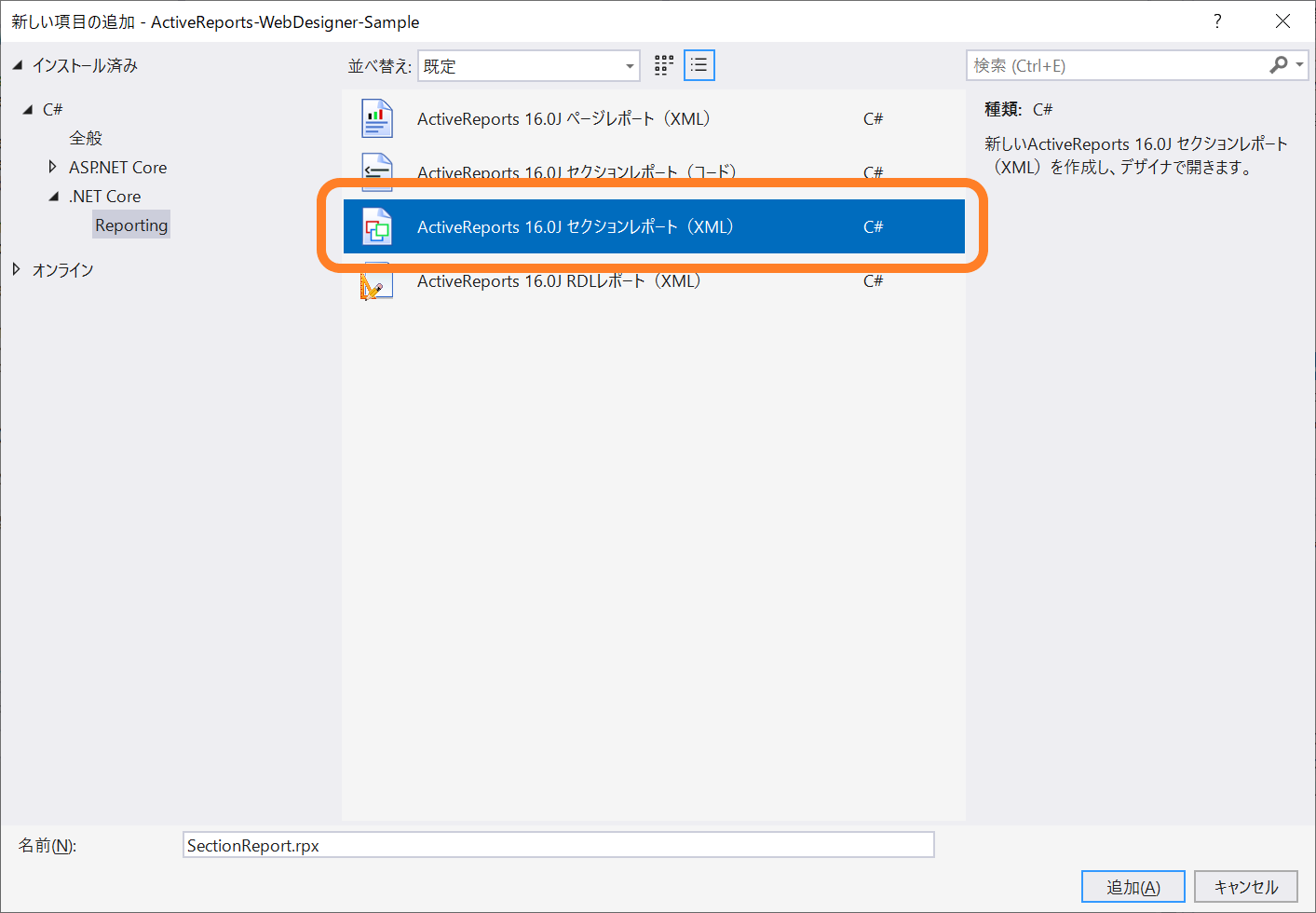Click the section report (code) template icon

click(x=377, y=172)
